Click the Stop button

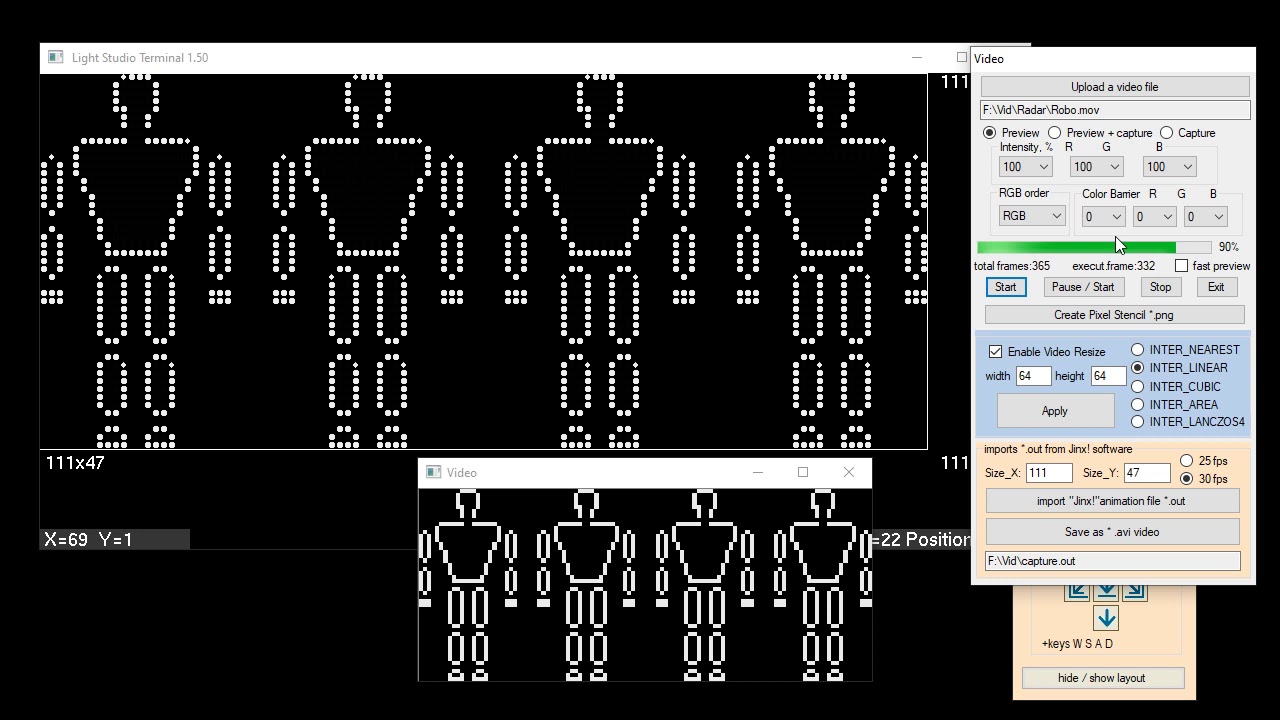pyautogui.click(x=1160, y=287)
